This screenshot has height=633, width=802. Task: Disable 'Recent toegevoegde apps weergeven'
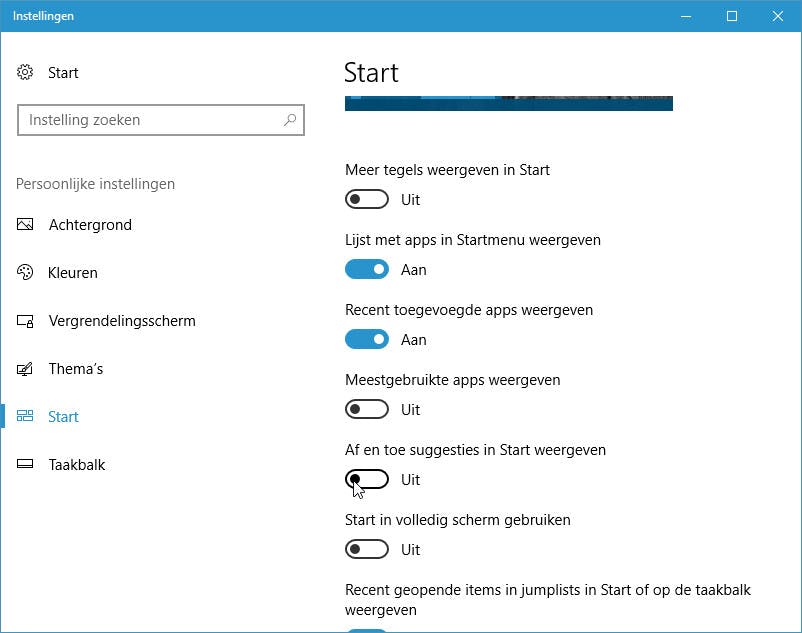tap(367, 340)
